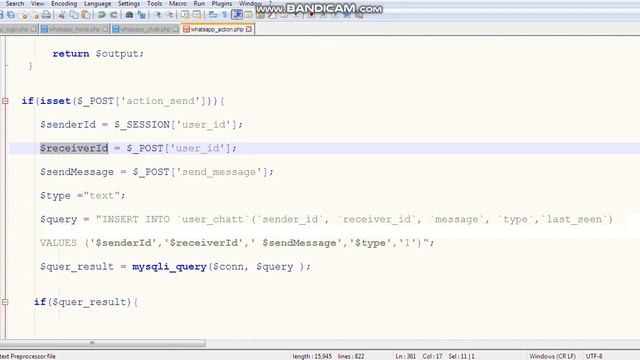Close the whatsapp_home.php tab

coord(105,29)
